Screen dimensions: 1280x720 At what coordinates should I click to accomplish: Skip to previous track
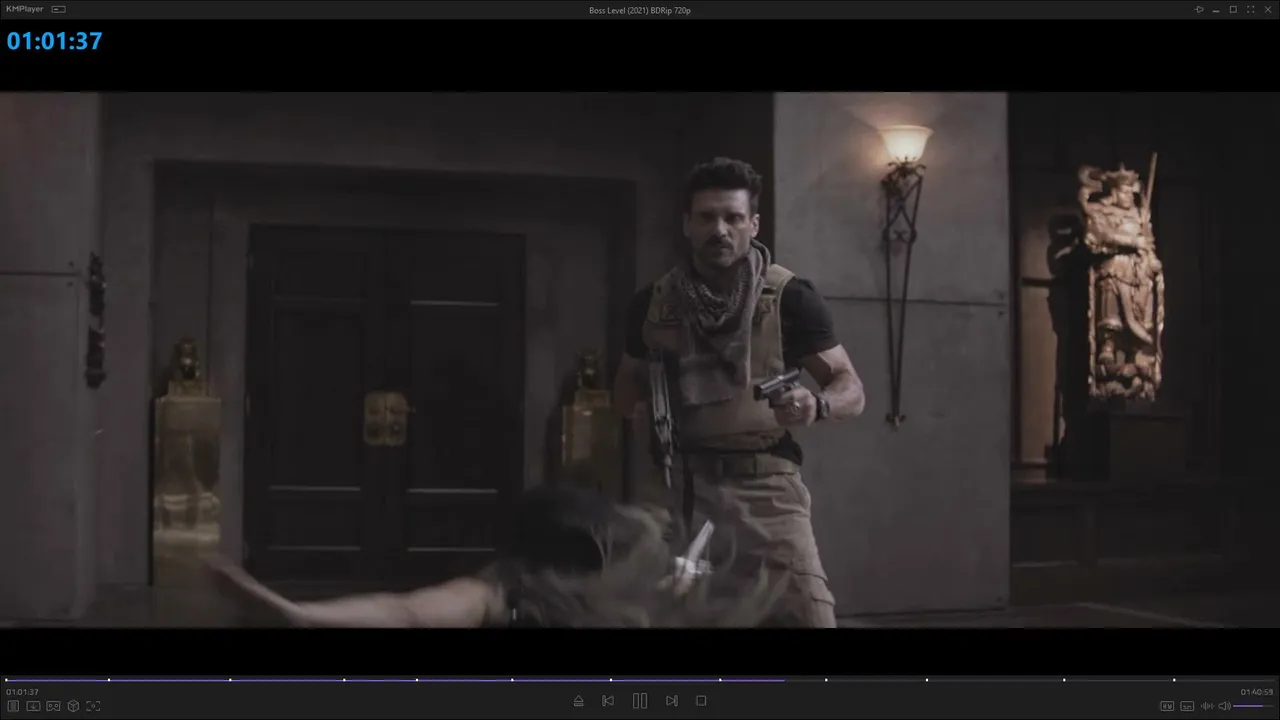608,701
